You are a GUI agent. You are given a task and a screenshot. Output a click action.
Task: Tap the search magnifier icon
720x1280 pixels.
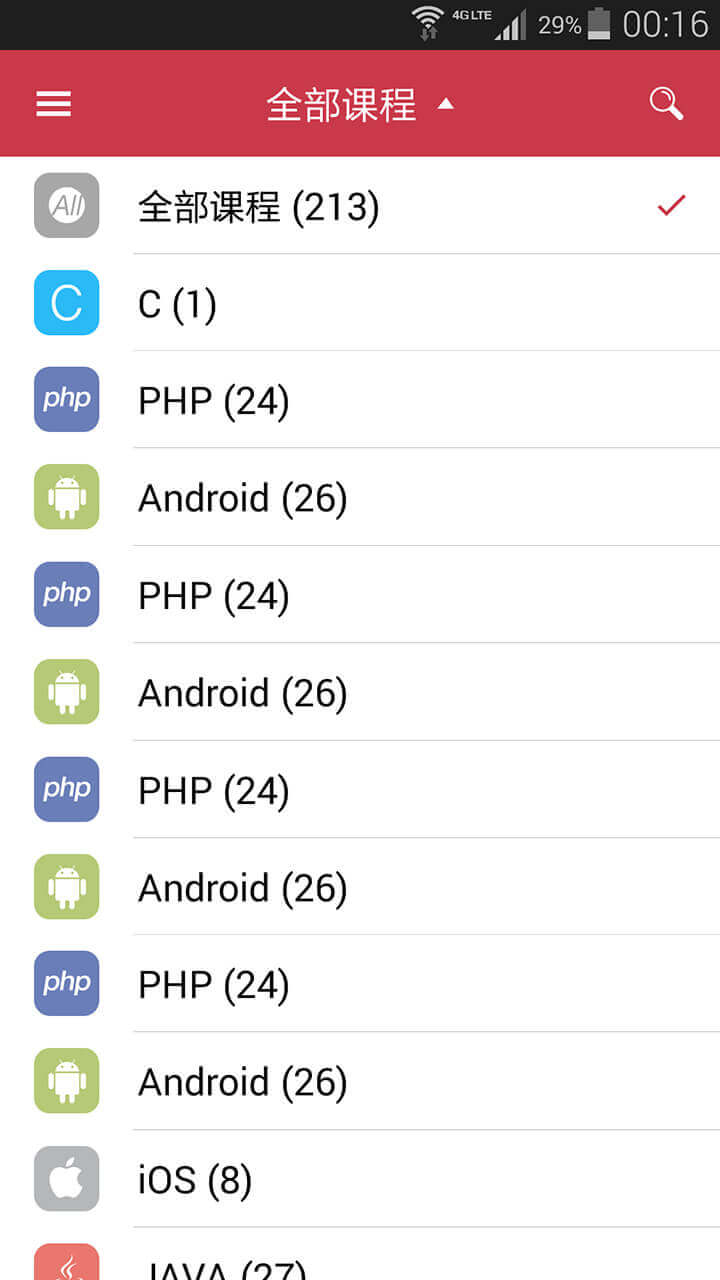click(x=666, y=103)
